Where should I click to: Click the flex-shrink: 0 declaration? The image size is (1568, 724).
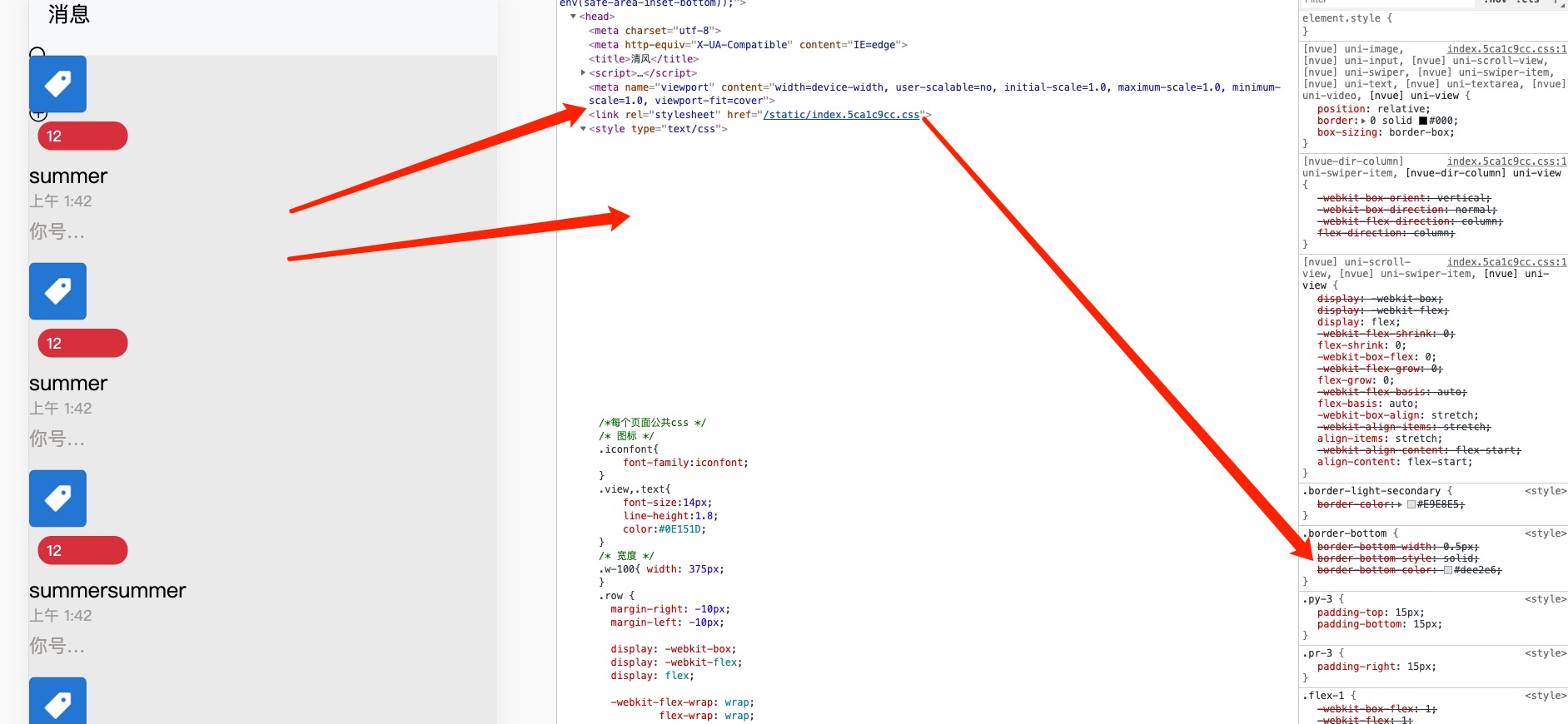[x=1361, y=345]
